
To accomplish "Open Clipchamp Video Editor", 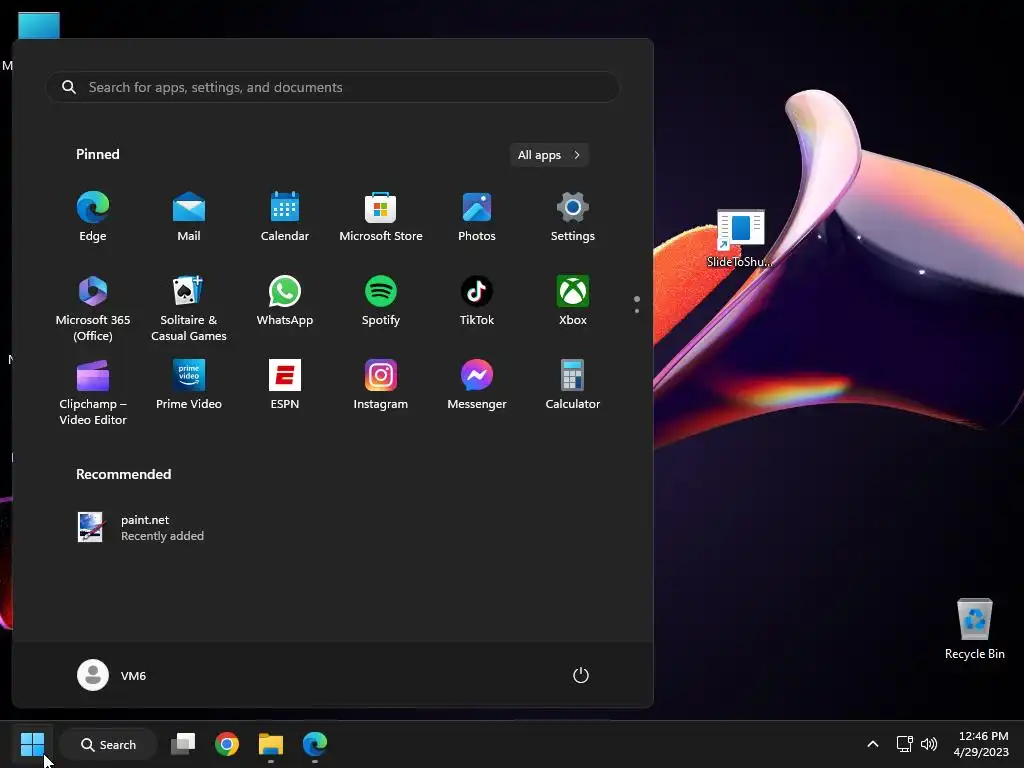I will [x=93, y=392].
